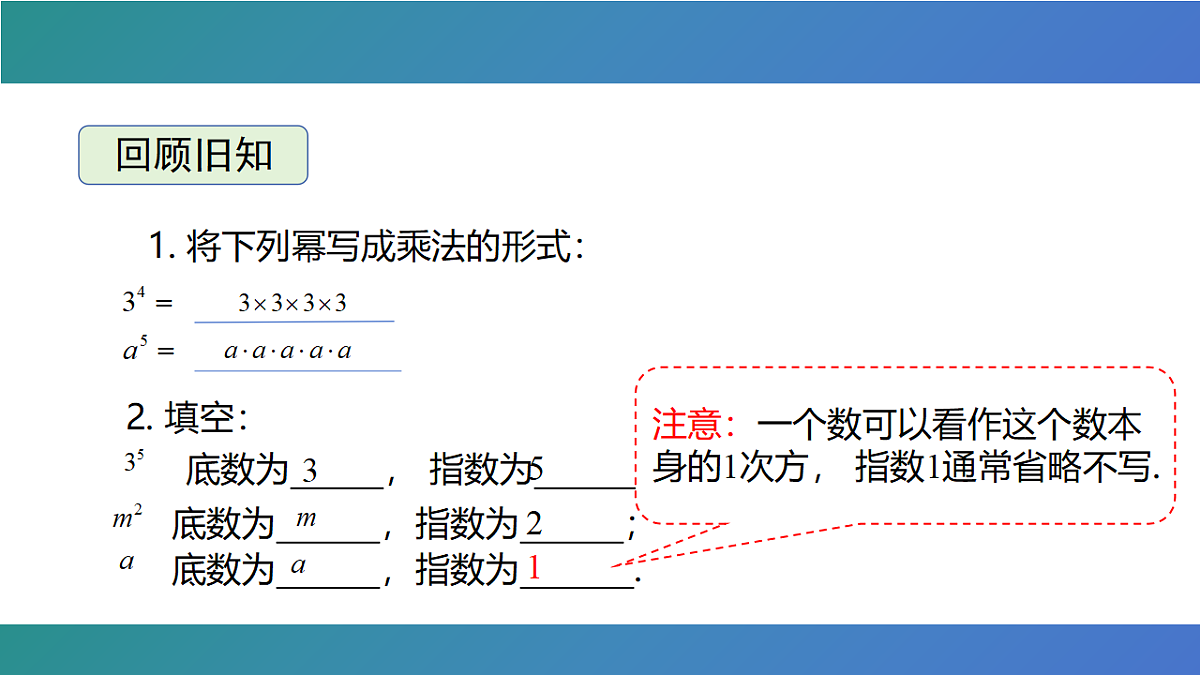Click the answer 3×3×3×3
This screenshot has height=675, width=1200.
click(x=292, y=303)
